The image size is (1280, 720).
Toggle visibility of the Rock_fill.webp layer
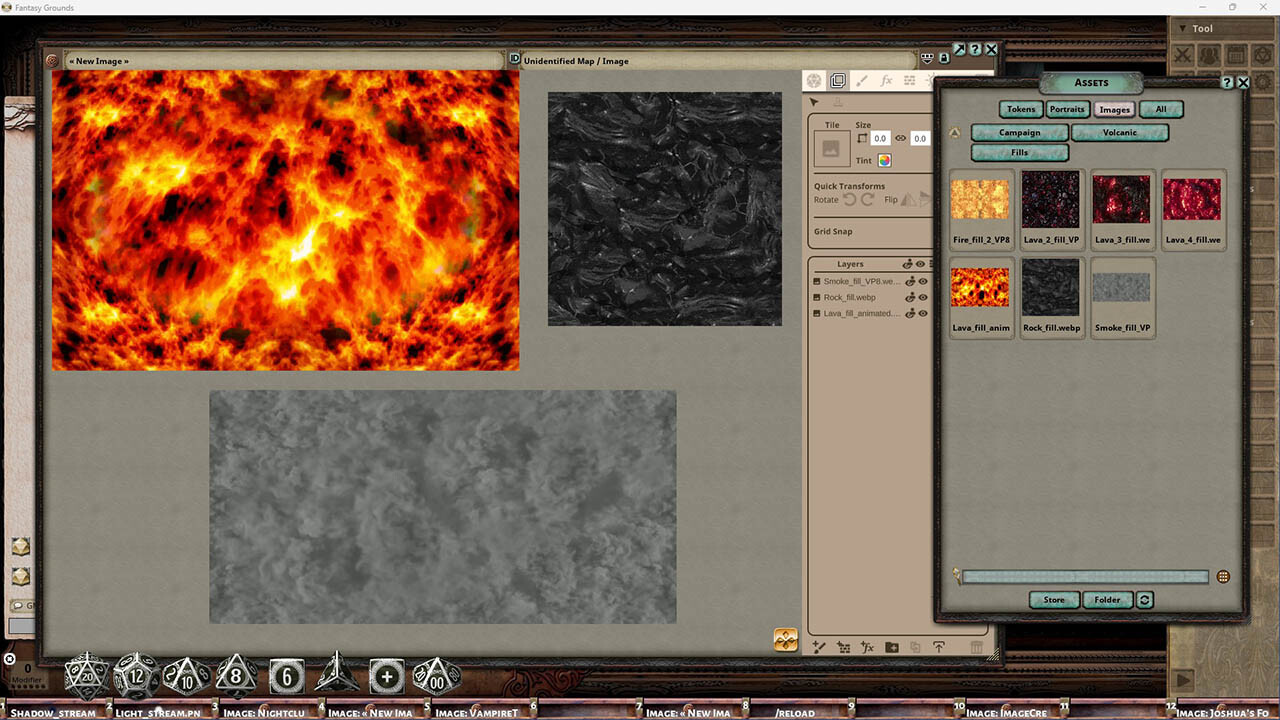924,298
